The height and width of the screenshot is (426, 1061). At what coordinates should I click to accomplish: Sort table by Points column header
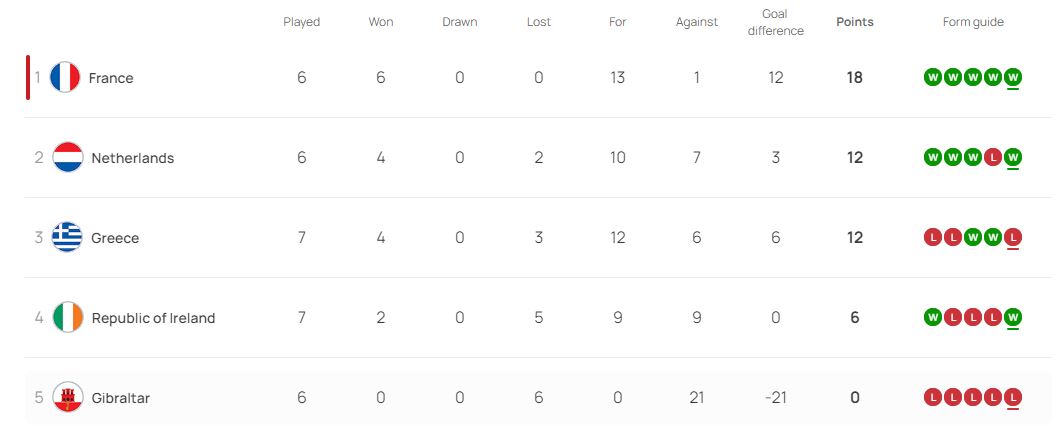pyautogui.click(x=855, y=22)
